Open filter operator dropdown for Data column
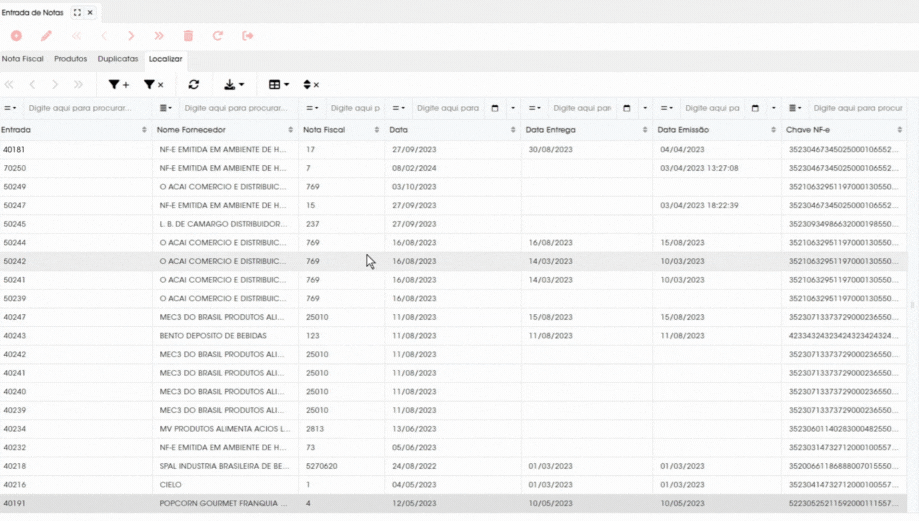Viewport: 919px width, 521px height. click(x=399, y=108)
